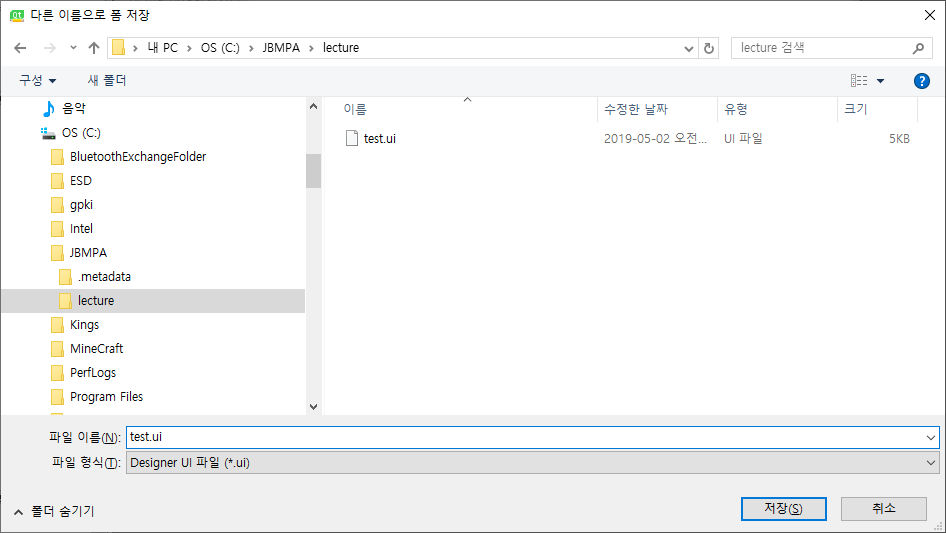
Task: Expand the file name dropdown arrow
Action: coord(931,438)
